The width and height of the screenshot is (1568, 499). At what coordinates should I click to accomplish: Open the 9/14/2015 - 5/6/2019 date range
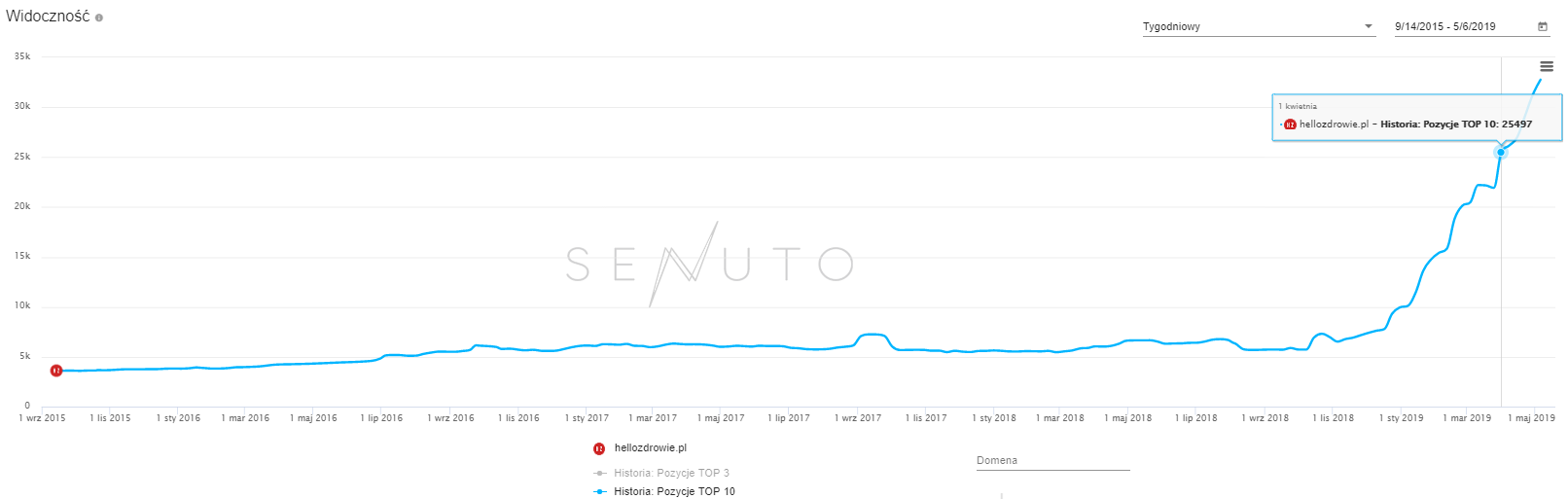1445,26
